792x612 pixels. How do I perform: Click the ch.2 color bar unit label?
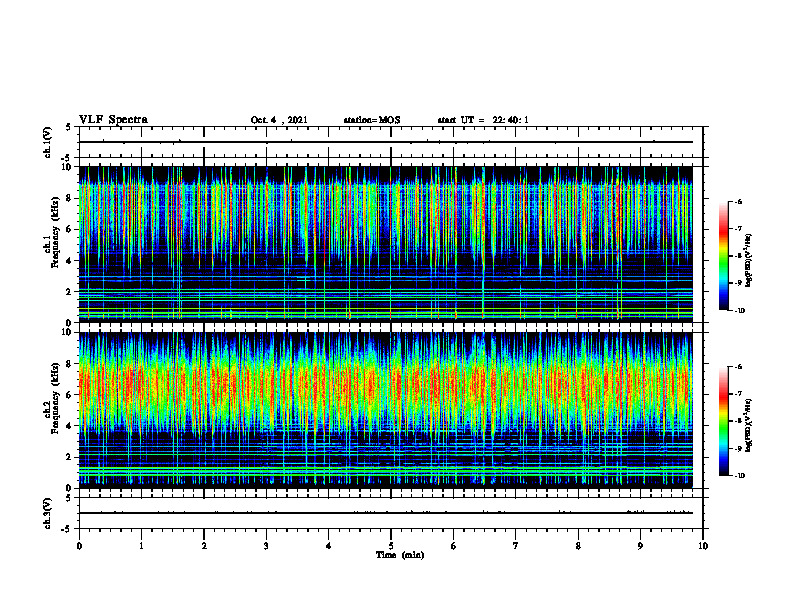click(x=749, y=425)
